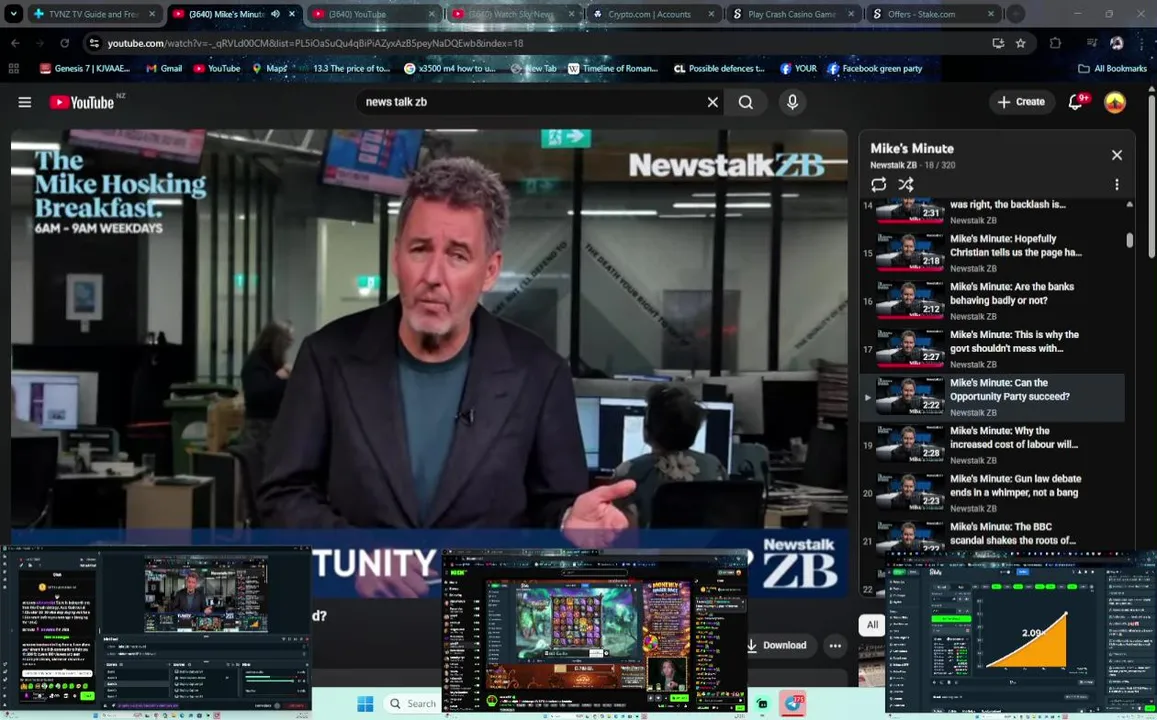Switch to the Offers - Stake.com tab
This screenshot has height=720, width=1157.
pyautogui.click(x=921, y=14)
